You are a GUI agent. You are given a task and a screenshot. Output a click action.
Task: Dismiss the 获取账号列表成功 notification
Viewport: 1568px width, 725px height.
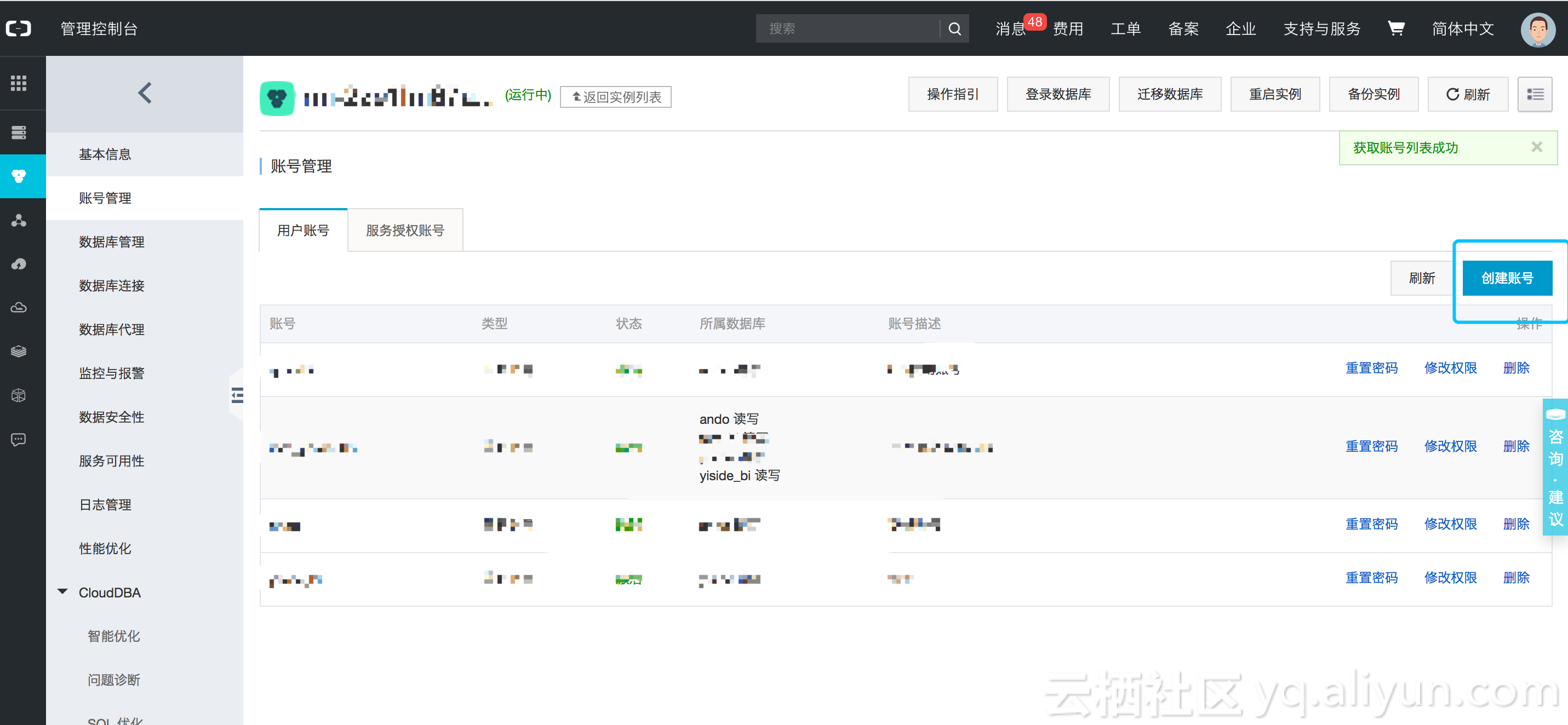coord(1536,147)
